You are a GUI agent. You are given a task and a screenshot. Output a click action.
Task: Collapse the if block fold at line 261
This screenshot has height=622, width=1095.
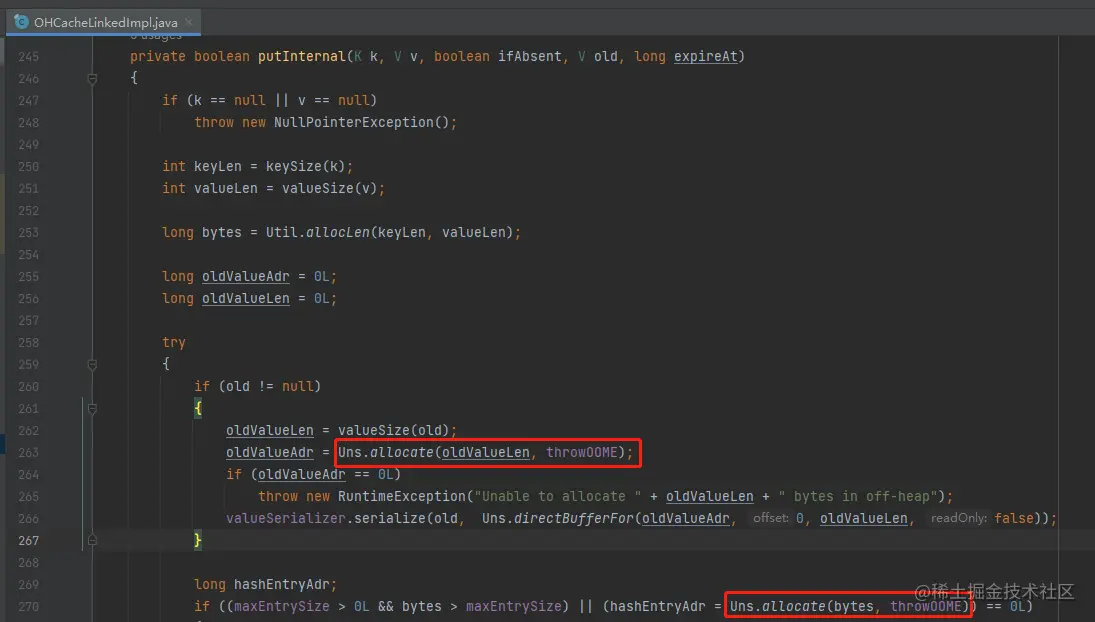(92, 408)
